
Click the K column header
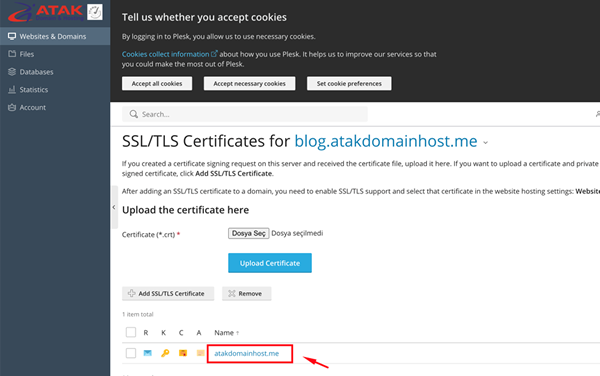[x=164, y=333]
